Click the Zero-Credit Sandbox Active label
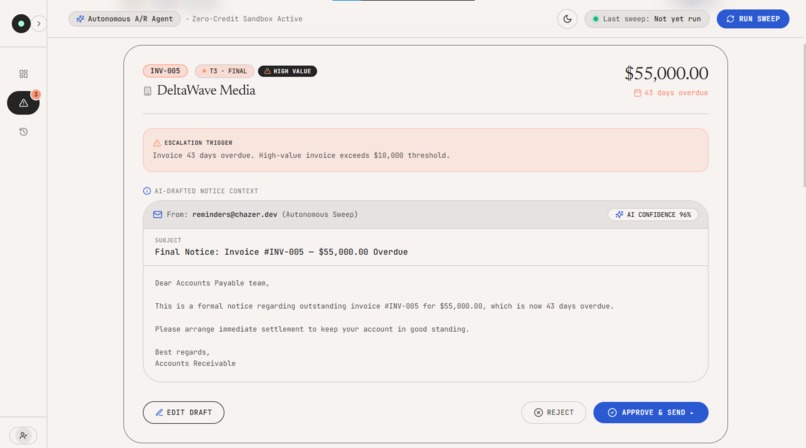 247,19
